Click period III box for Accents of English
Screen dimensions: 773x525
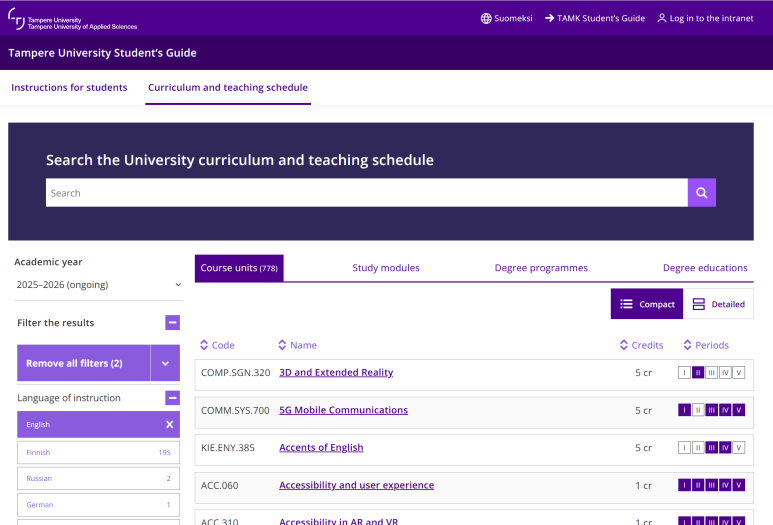tap(711, 448)
